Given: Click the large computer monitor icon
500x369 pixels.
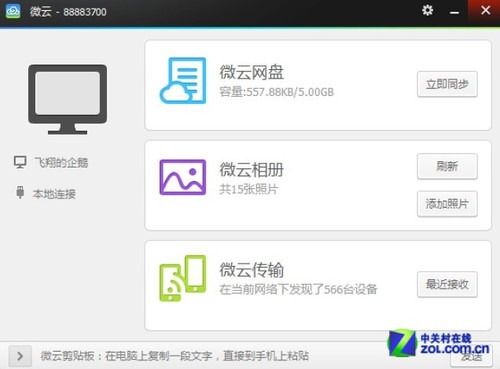Looking at the screenshot, I should [x=68, y=99].
